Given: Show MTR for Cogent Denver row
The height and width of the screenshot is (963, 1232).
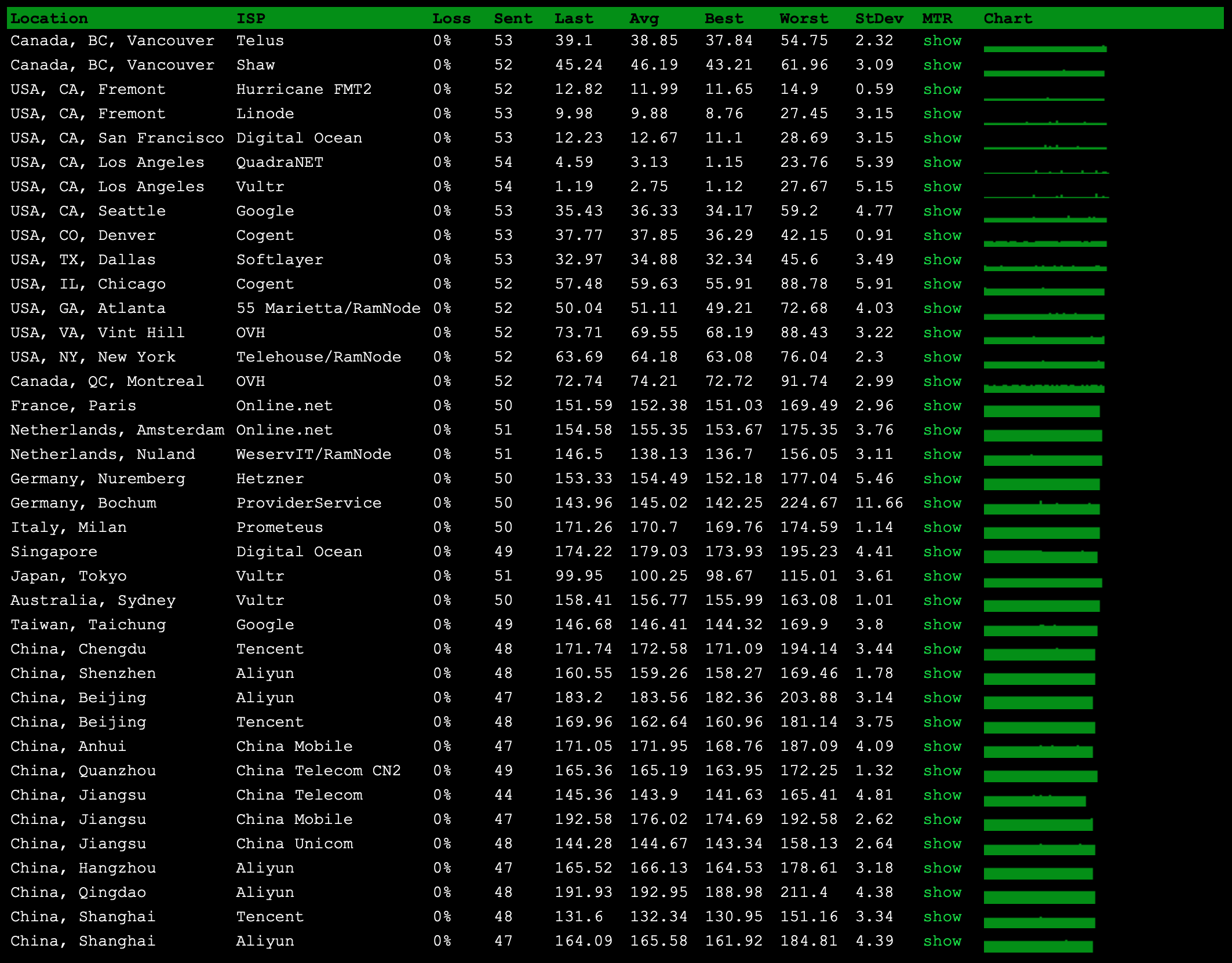Looking at the screenshot, I should (x=942, y=235).
